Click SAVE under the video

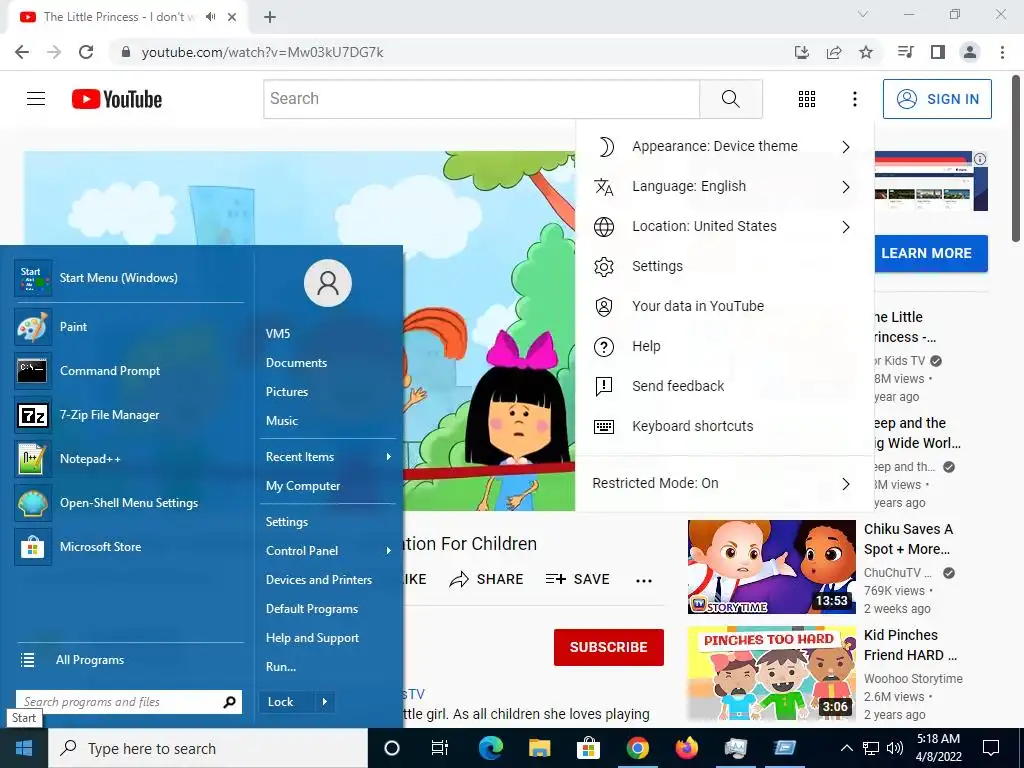click(x=577, y=579)
